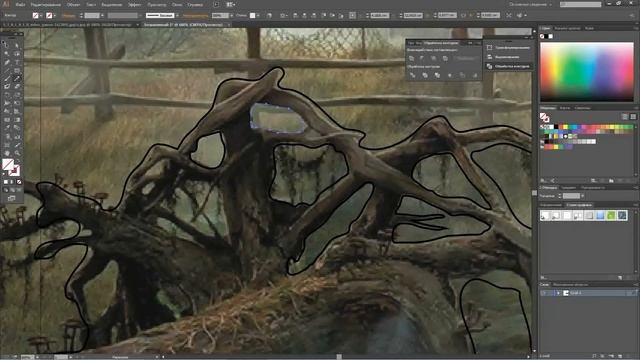Click the Minus Back pathfinder icon
This screenshot has height=360, width=640.
(475, 75)
